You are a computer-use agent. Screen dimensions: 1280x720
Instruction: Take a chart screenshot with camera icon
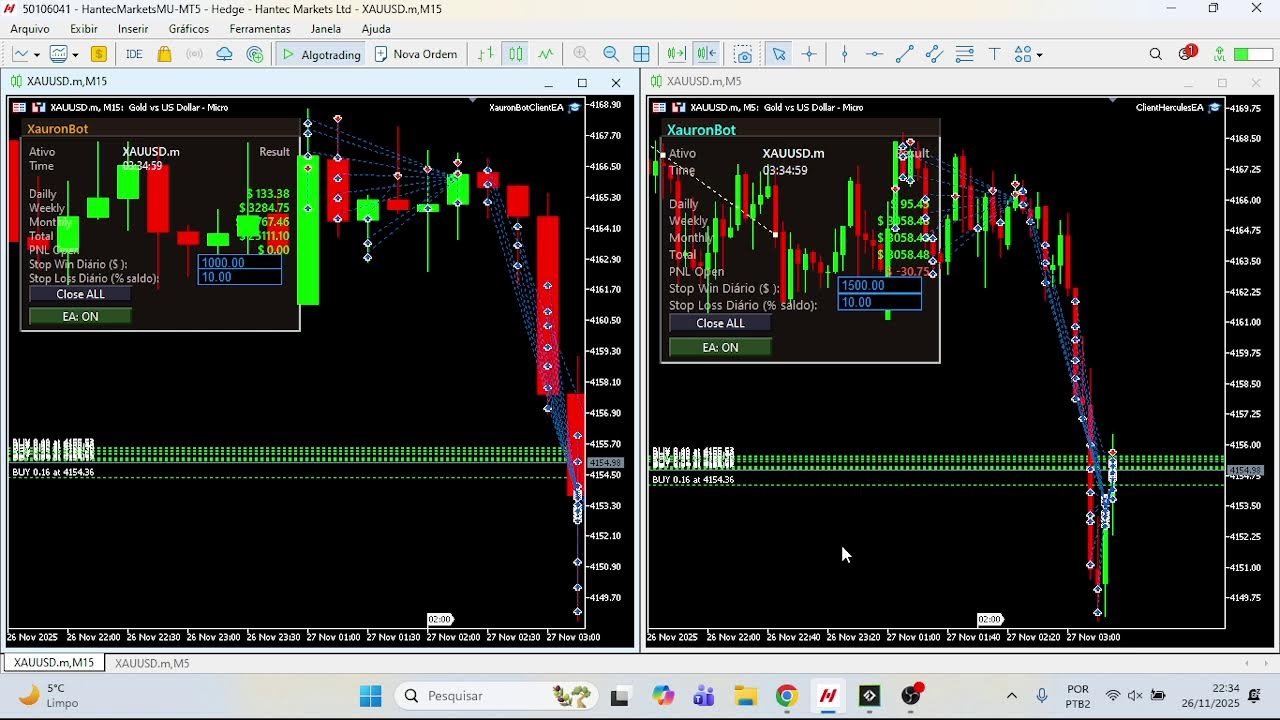coord(743,54)
